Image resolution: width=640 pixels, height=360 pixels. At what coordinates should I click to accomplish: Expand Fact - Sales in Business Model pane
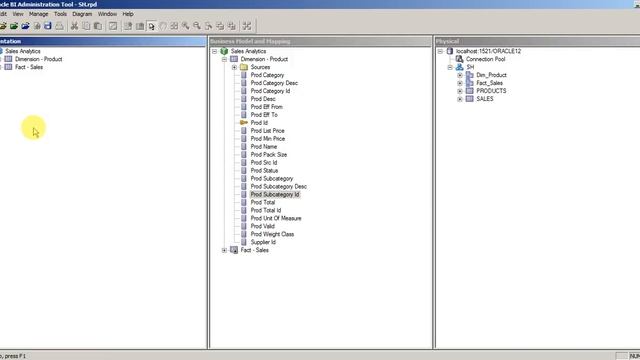pyautogui.click(x=224, y=250)
